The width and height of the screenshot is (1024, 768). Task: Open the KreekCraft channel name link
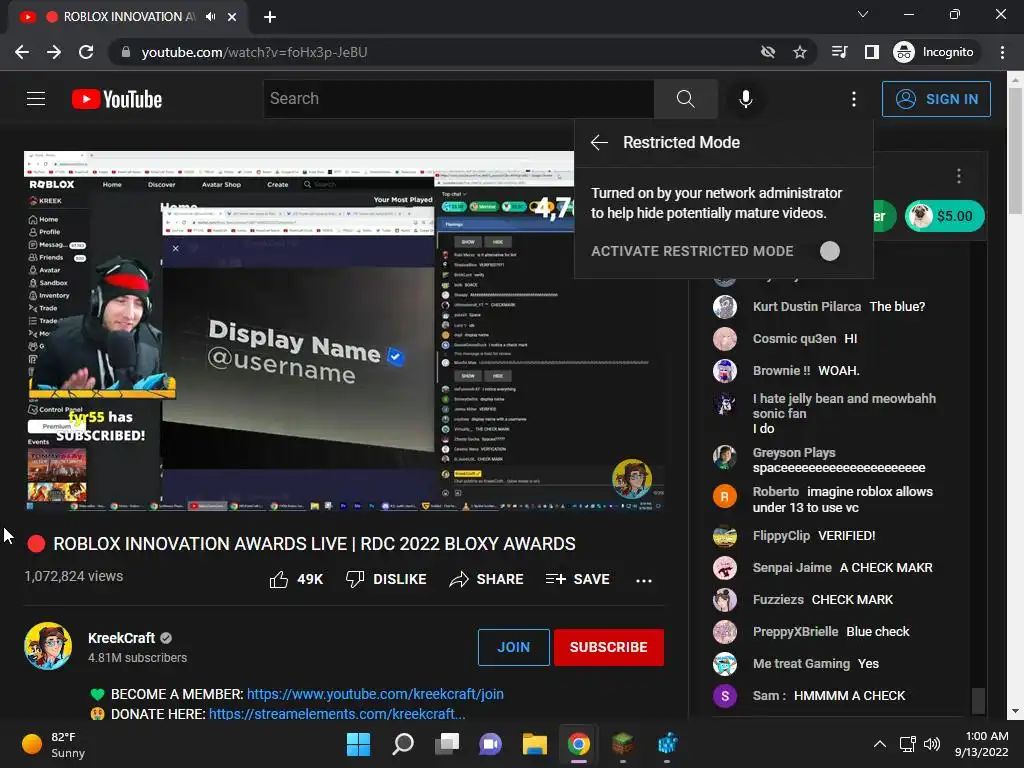[121, 638]
